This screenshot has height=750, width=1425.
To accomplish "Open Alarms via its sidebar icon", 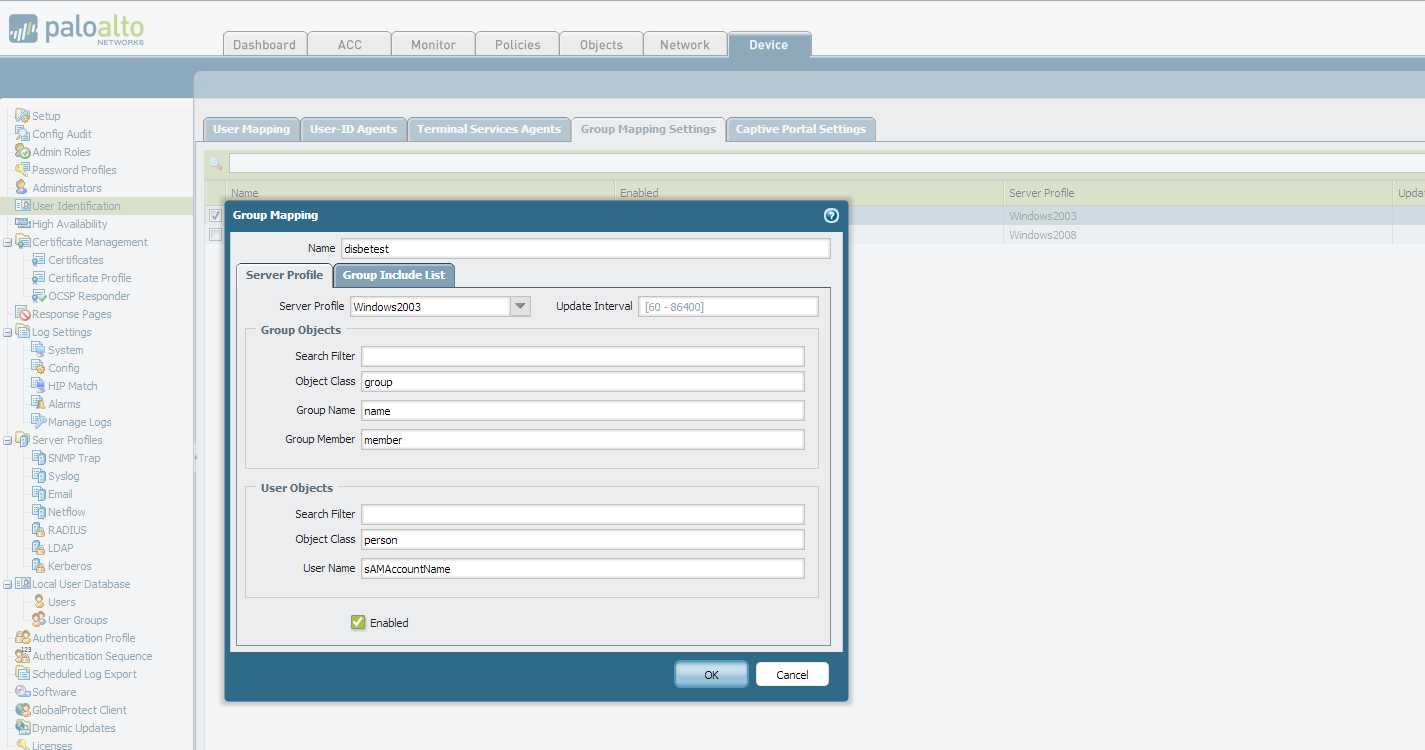I will (39, 404).
